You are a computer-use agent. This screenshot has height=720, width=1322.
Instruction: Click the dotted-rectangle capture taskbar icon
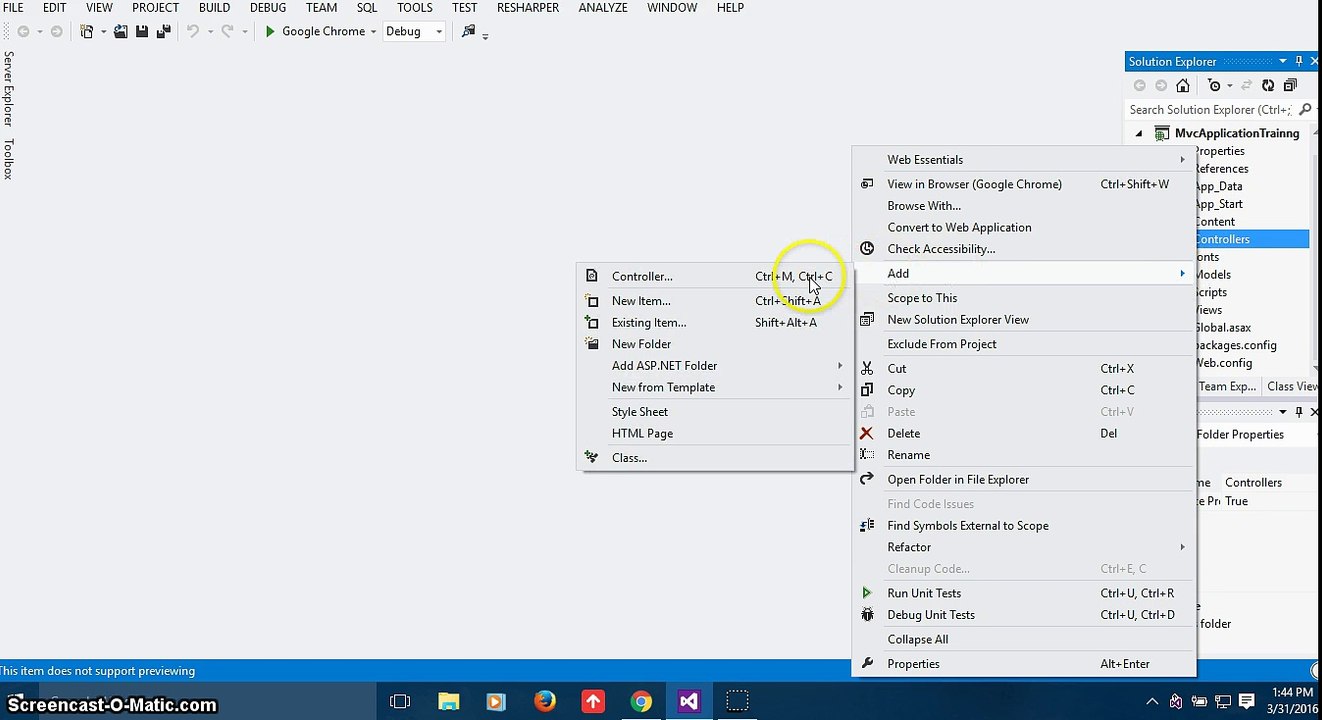[x=737, y=701]
